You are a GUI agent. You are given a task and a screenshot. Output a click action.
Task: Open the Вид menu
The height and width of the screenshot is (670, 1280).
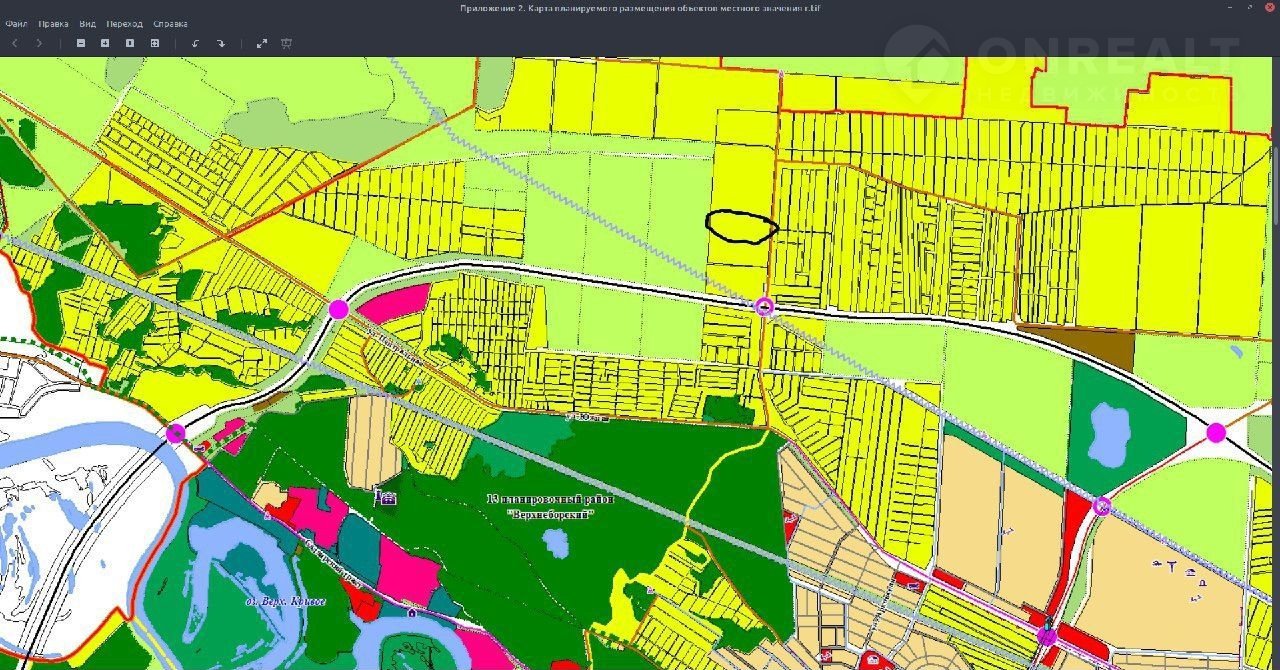[x=88, y=23]
